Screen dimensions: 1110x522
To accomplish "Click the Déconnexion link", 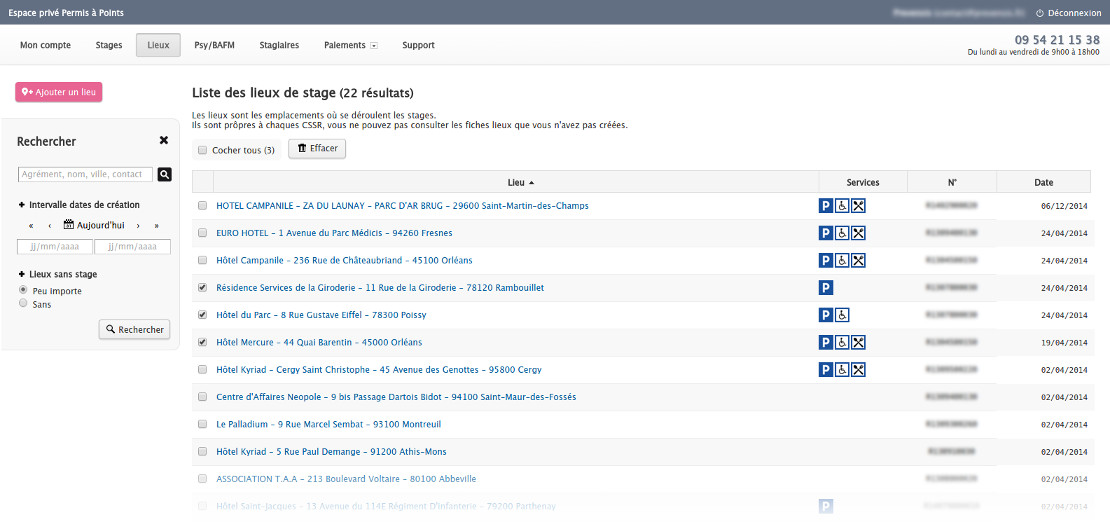I will pyautogui.click(x=1068, y=13).
